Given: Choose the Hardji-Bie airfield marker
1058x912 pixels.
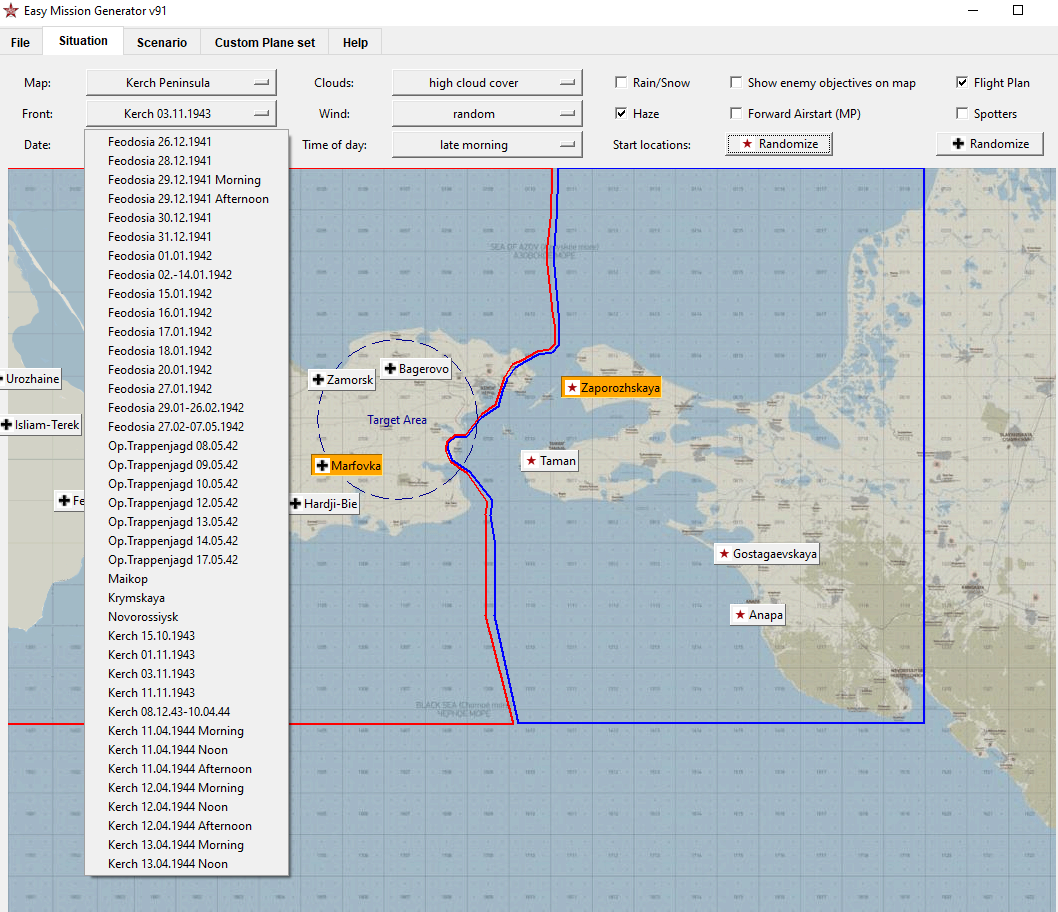Looking at the screenshot, I should [324, 504].
